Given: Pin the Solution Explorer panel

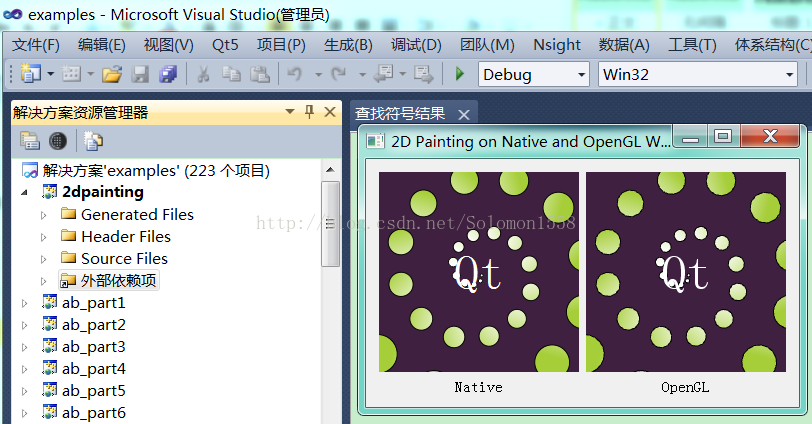Looking at the screenshot, I should (310, 112).
